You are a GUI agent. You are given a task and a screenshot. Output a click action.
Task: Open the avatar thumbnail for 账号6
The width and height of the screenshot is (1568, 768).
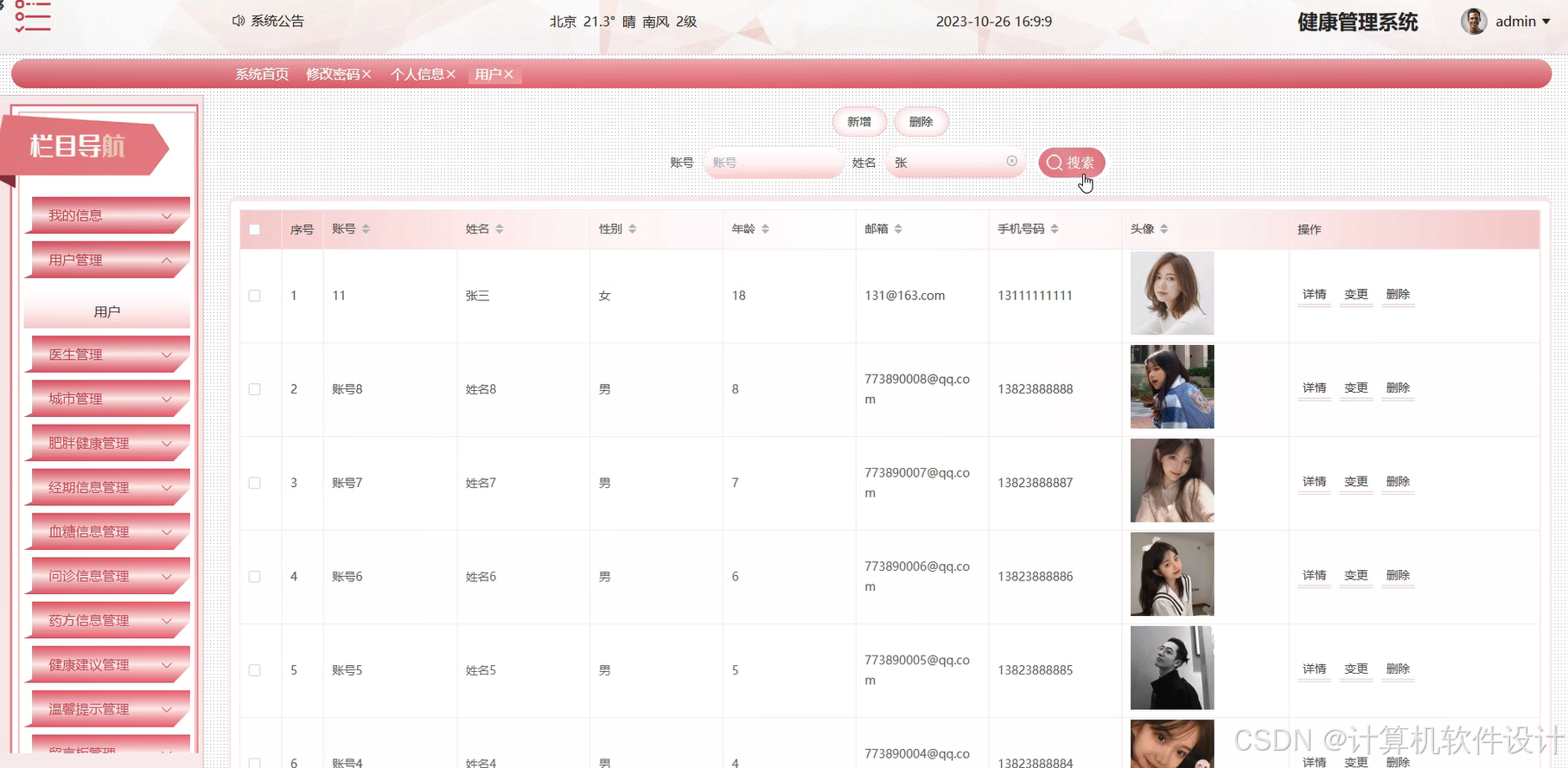click(x=1172, y=574)
